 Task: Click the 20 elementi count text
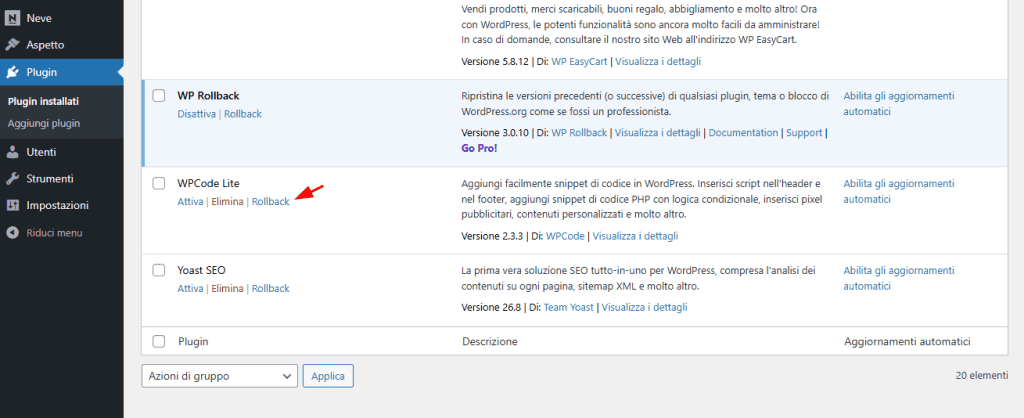click(982, 376)
